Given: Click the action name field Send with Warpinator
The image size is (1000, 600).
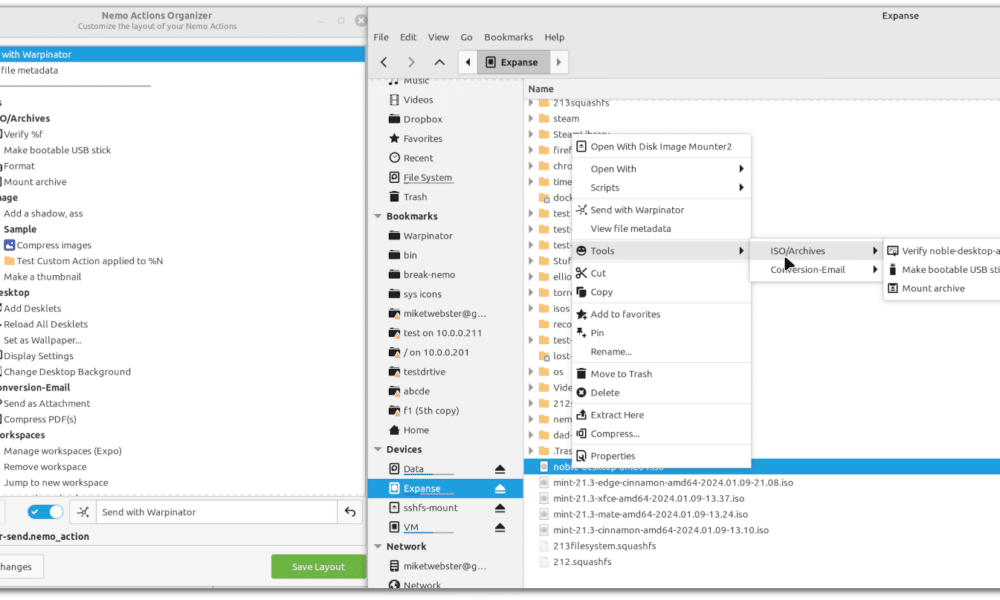Looking at the screenshot, I should coord(217,512).
